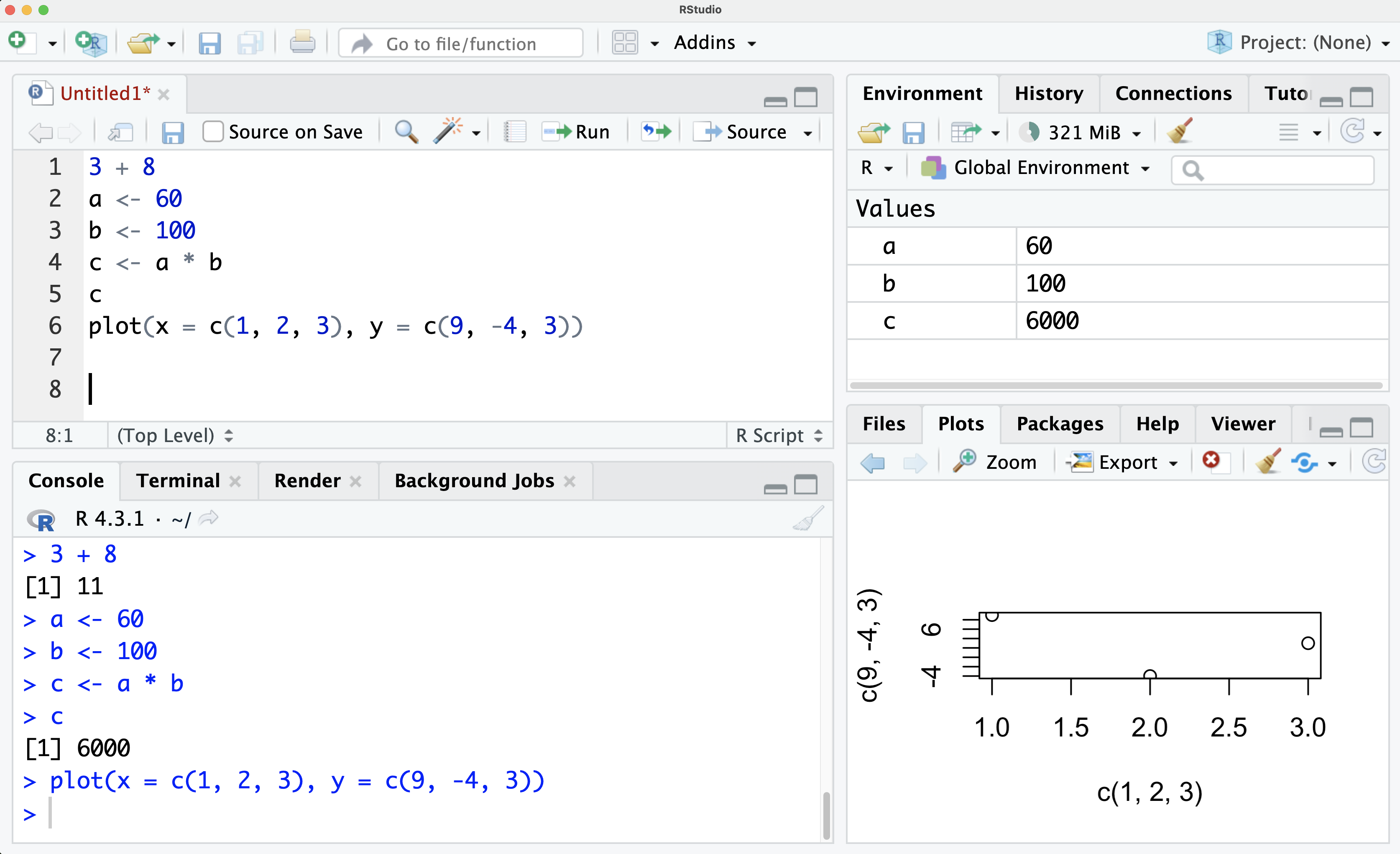Close the Untitled1 script tab
The height and width of the screenshot is (854, 1400).
coord(164,95)
